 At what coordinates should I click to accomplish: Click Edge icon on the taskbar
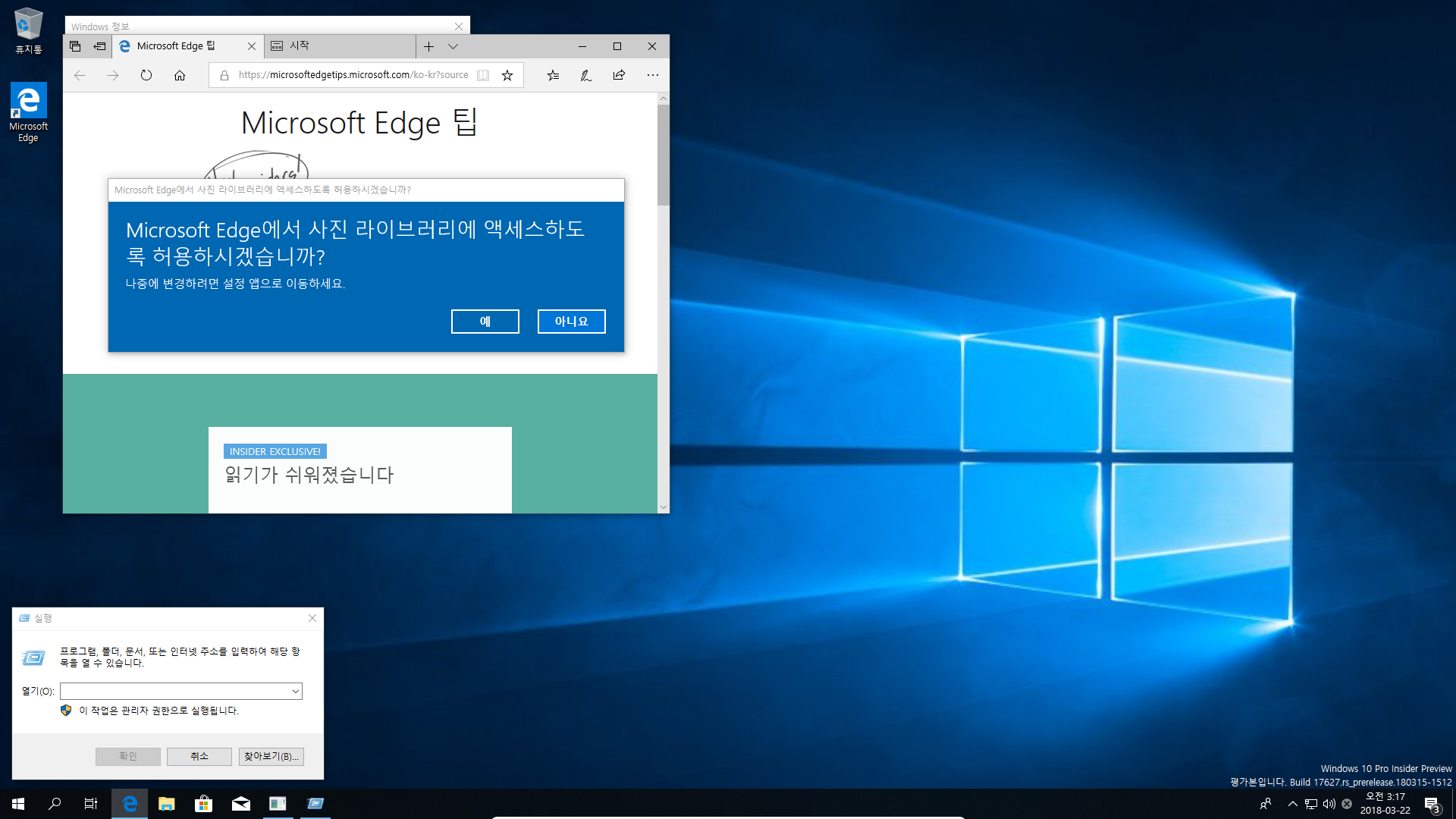[x=130, y=804]
